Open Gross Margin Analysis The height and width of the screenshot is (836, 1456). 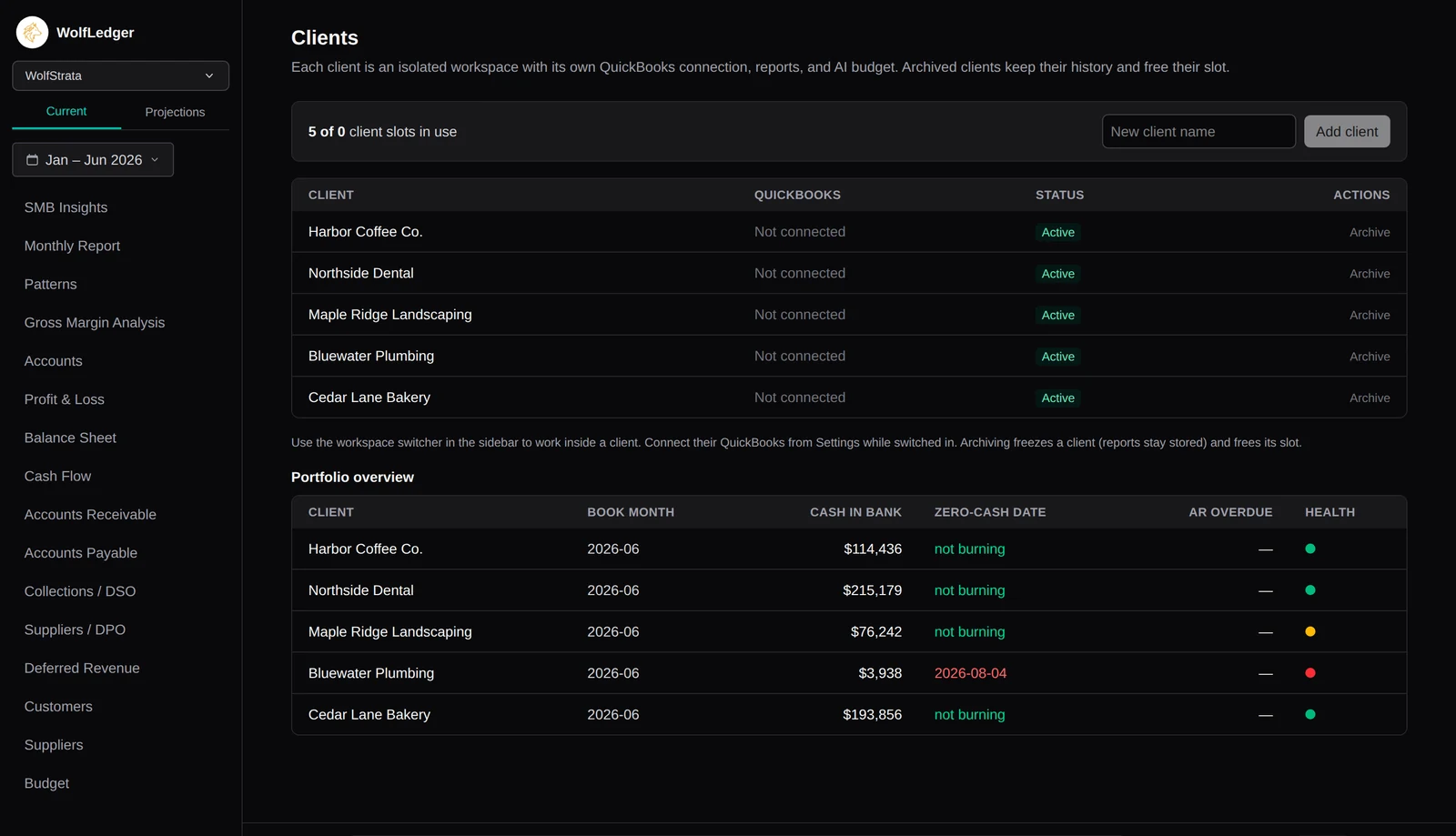[95, 323]
